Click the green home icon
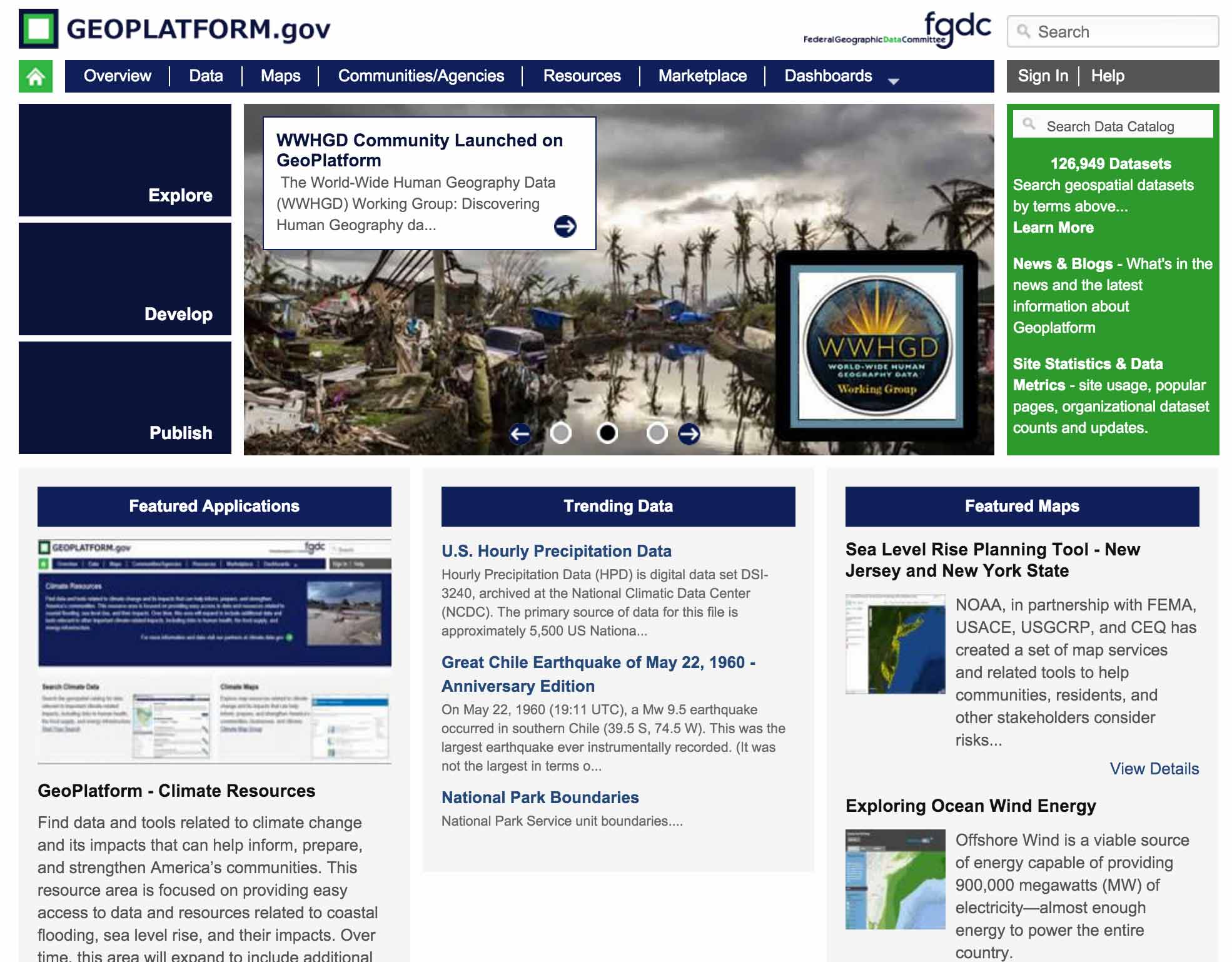 (x=36, y=76)
